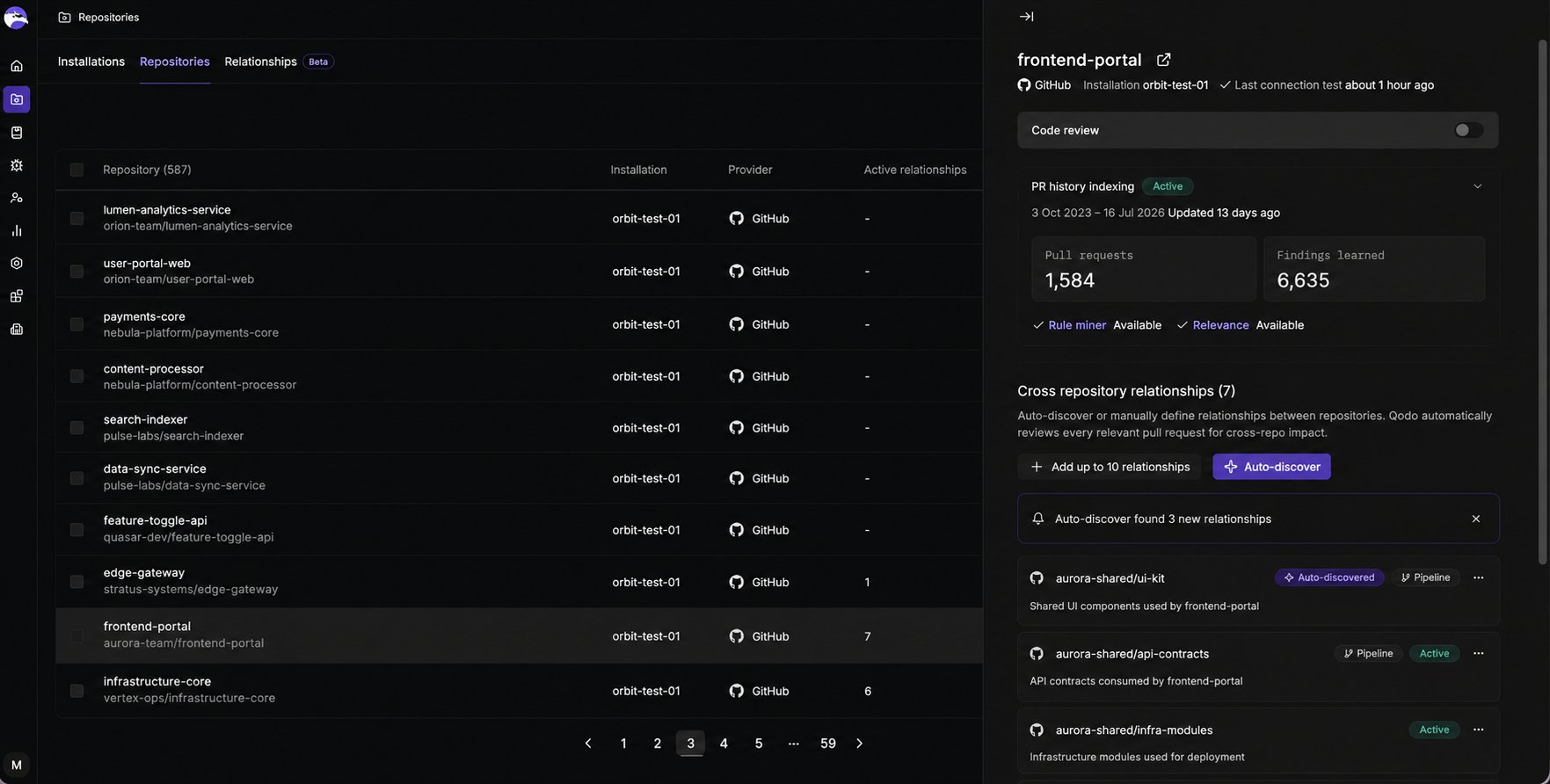Open the Rule miner link
The image size is (1550, 784).
1077,325
